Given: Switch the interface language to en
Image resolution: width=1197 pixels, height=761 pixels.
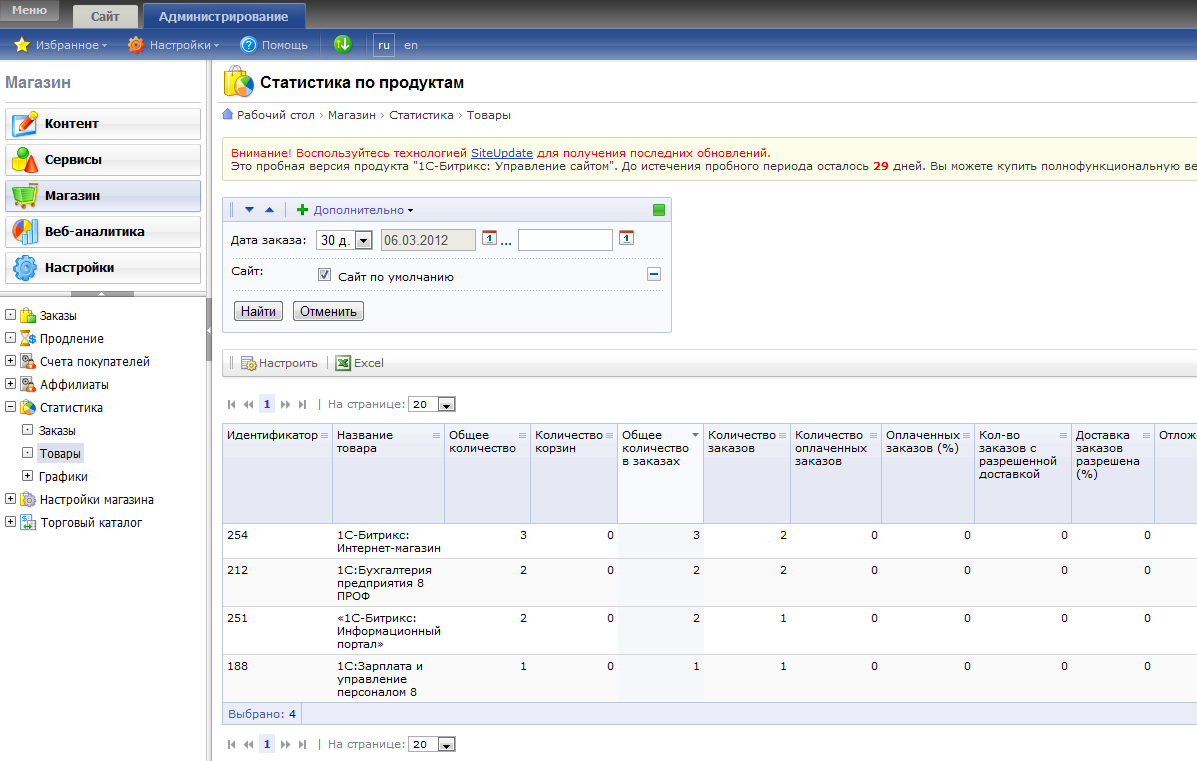Looking at the screenshot, I should pos(411,45).
